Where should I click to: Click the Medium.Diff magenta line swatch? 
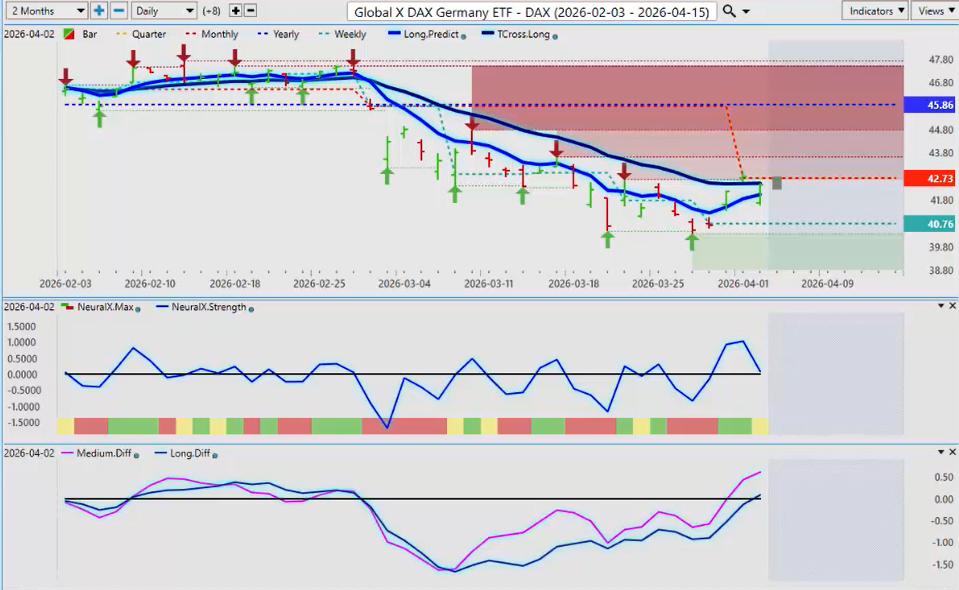(x=67, y=453)
